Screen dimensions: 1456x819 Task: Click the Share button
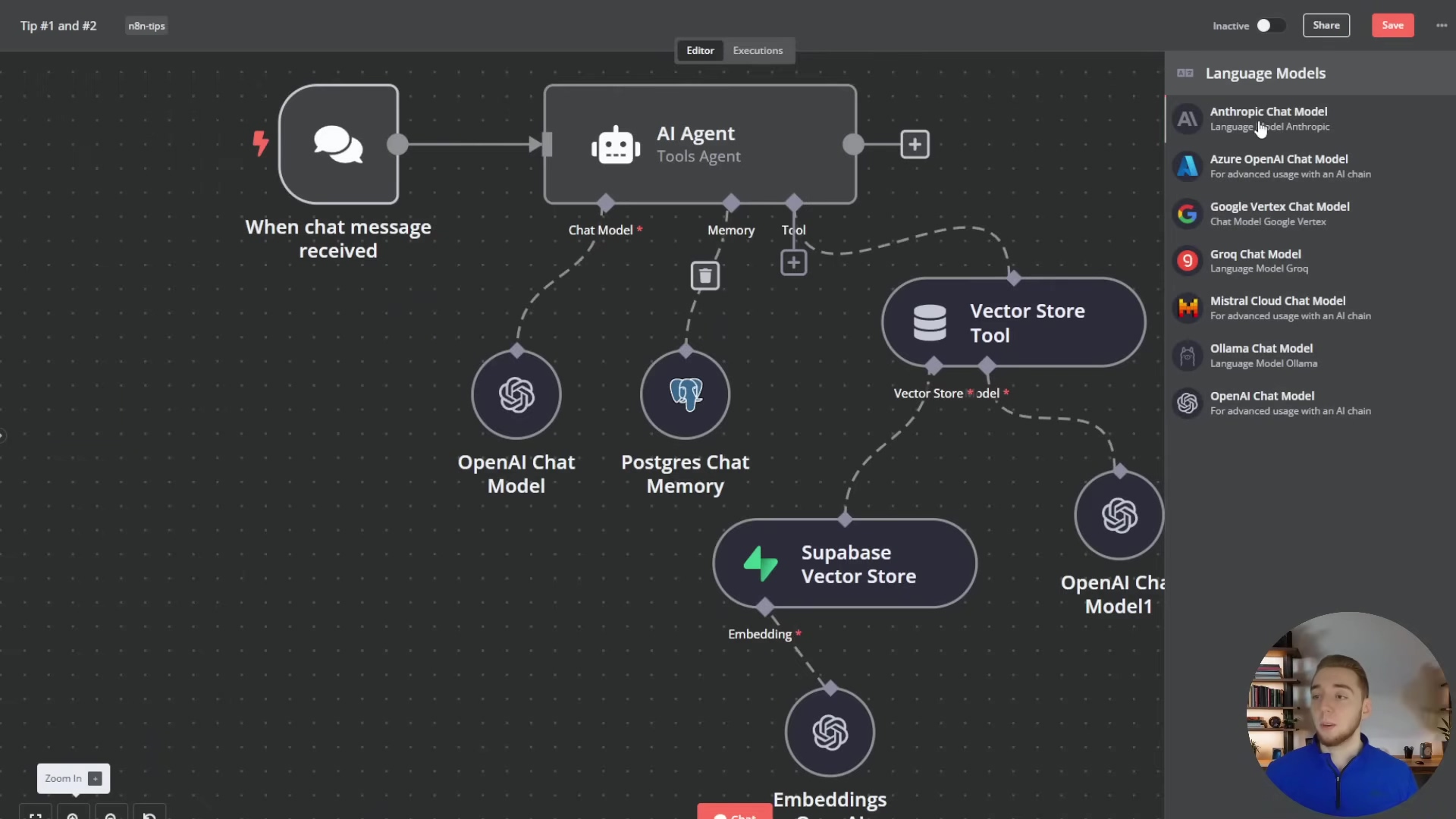tap(1326, 26)
